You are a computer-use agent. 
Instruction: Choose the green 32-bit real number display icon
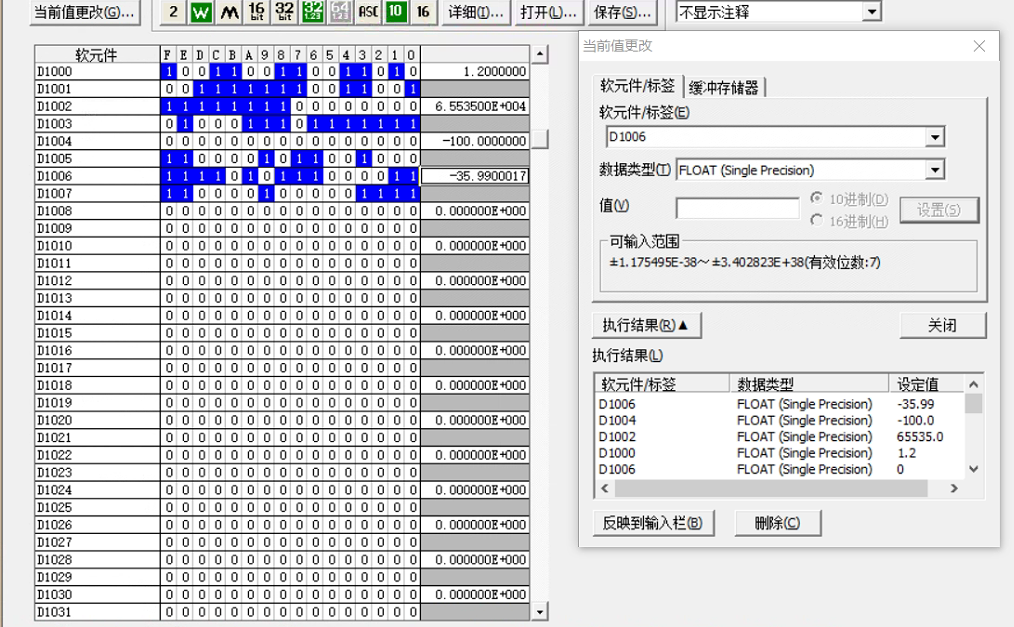313,13
